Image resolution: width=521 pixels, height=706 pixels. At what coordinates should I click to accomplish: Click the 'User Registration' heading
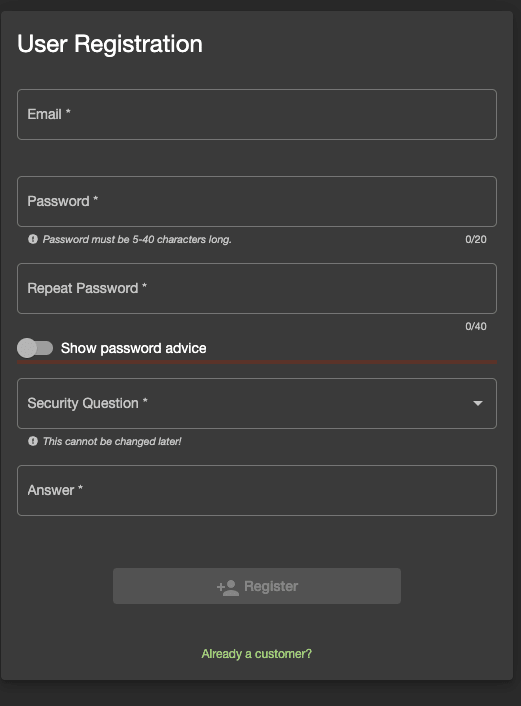[x=110, y=44]
